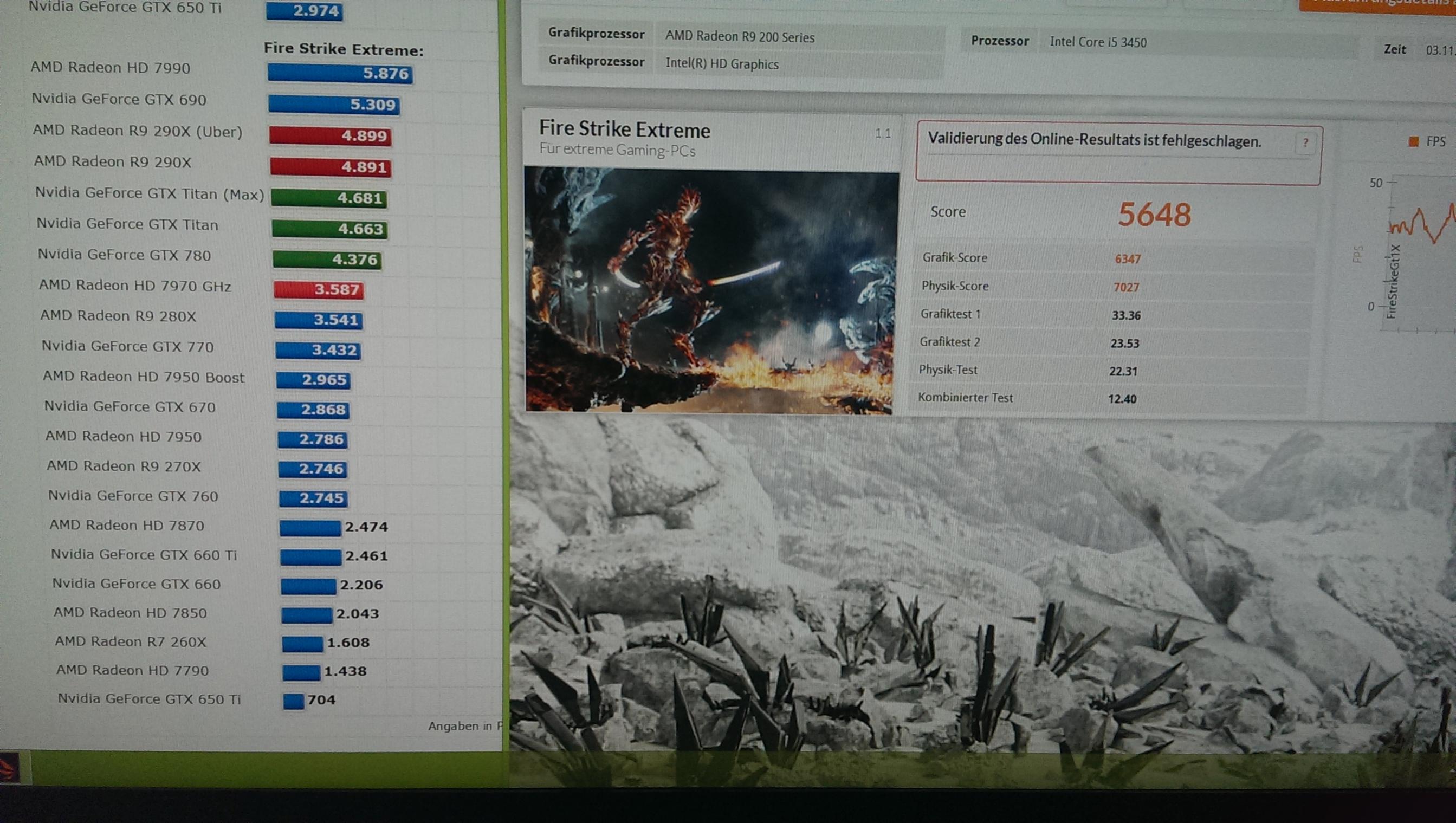Click the Fire Strike Extreme title
This screenshot has width=1456, height=823.
[x=624, y=129]
